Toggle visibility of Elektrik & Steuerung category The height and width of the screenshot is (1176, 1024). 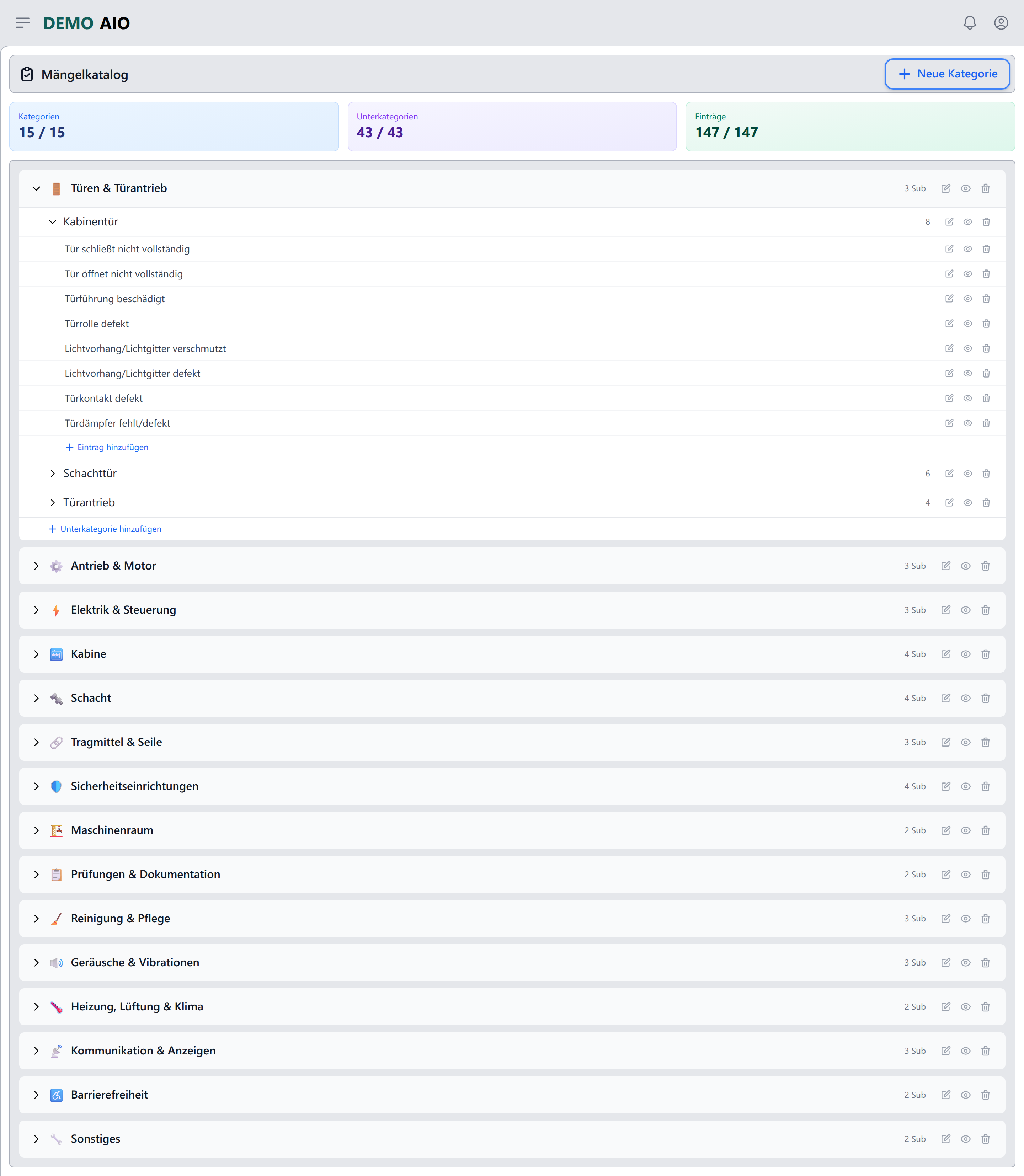click(x=966, y=610)
